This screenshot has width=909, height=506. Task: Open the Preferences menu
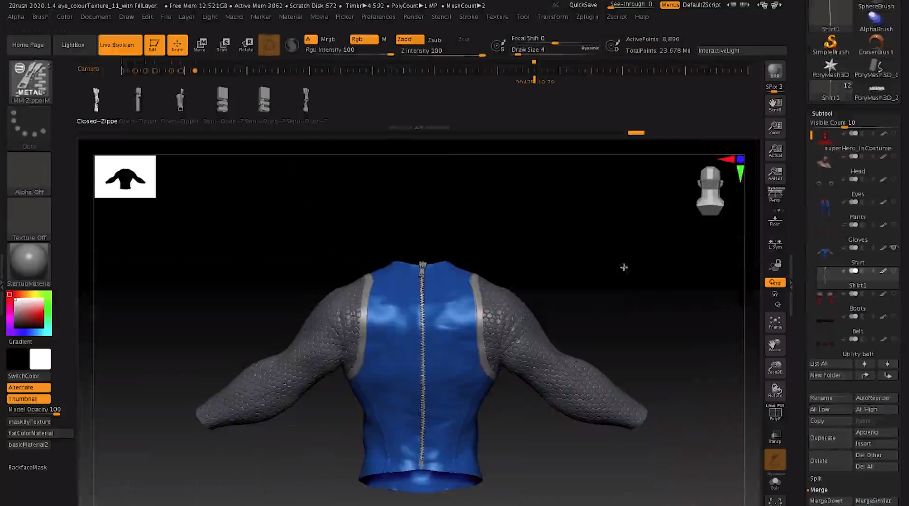pyautogui.click(x=378, y=17)
